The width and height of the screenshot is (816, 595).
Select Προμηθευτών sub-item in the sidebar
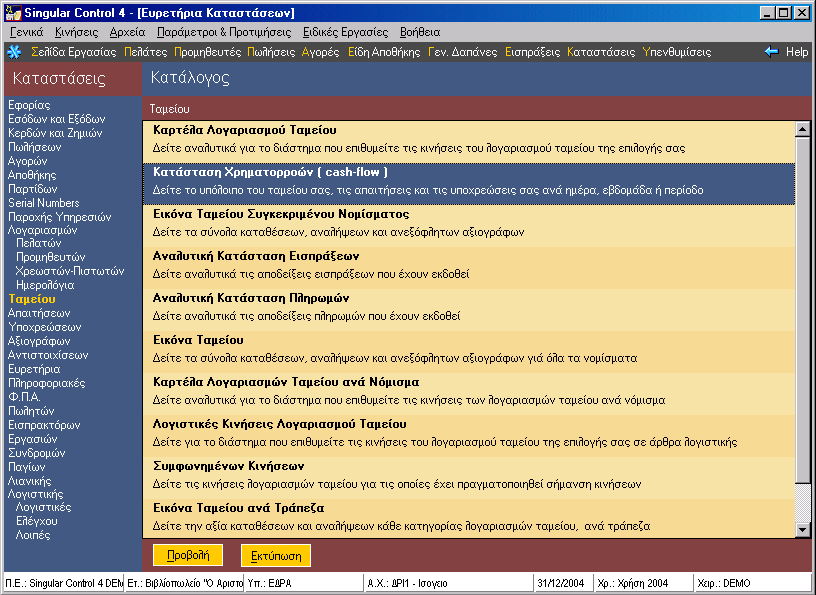coord(50,257)
